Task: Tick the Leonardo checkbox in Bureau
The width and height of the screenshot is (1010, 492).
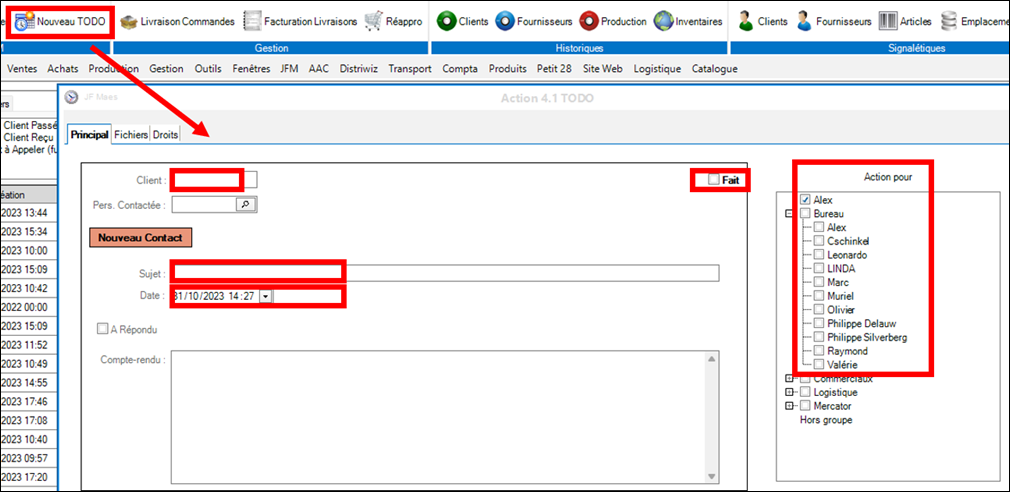Action: [819, 255]
